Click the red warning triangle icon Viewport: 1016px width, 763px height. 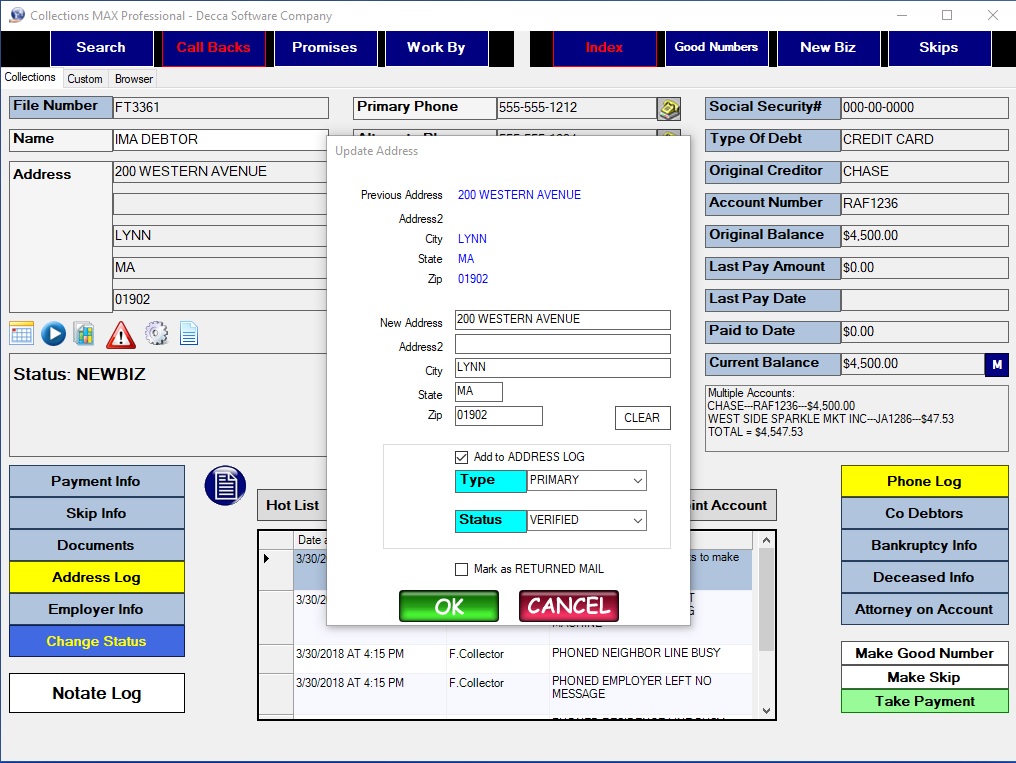120,335
